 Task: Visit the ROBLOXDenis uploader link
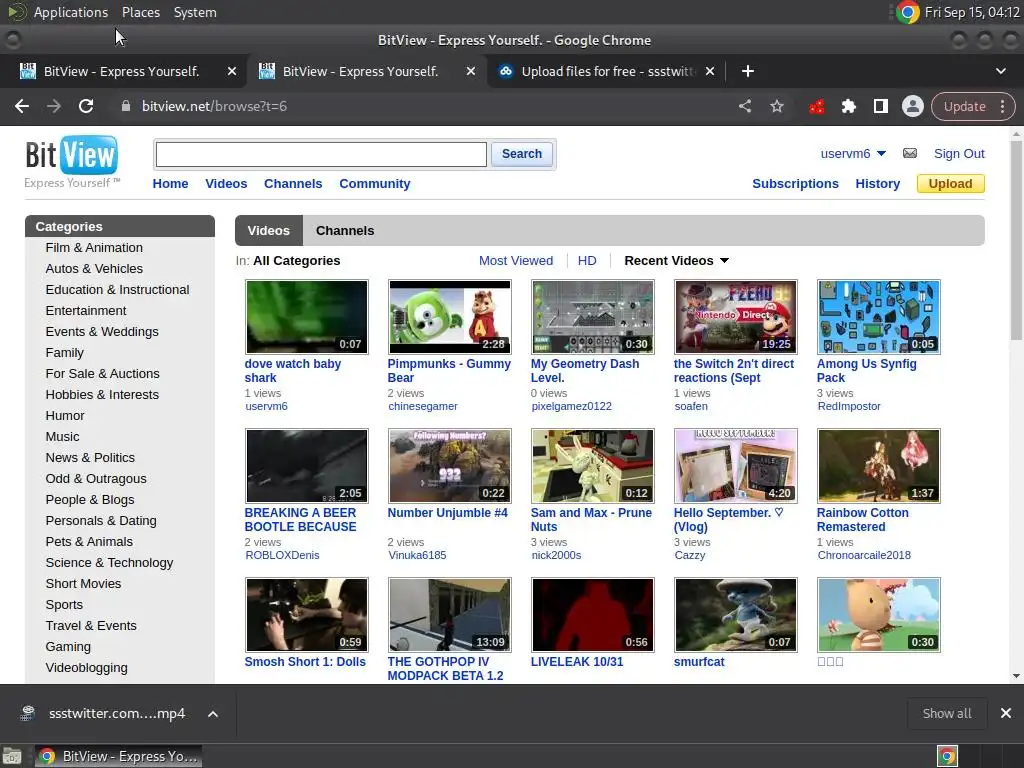[x=282, y=555]
